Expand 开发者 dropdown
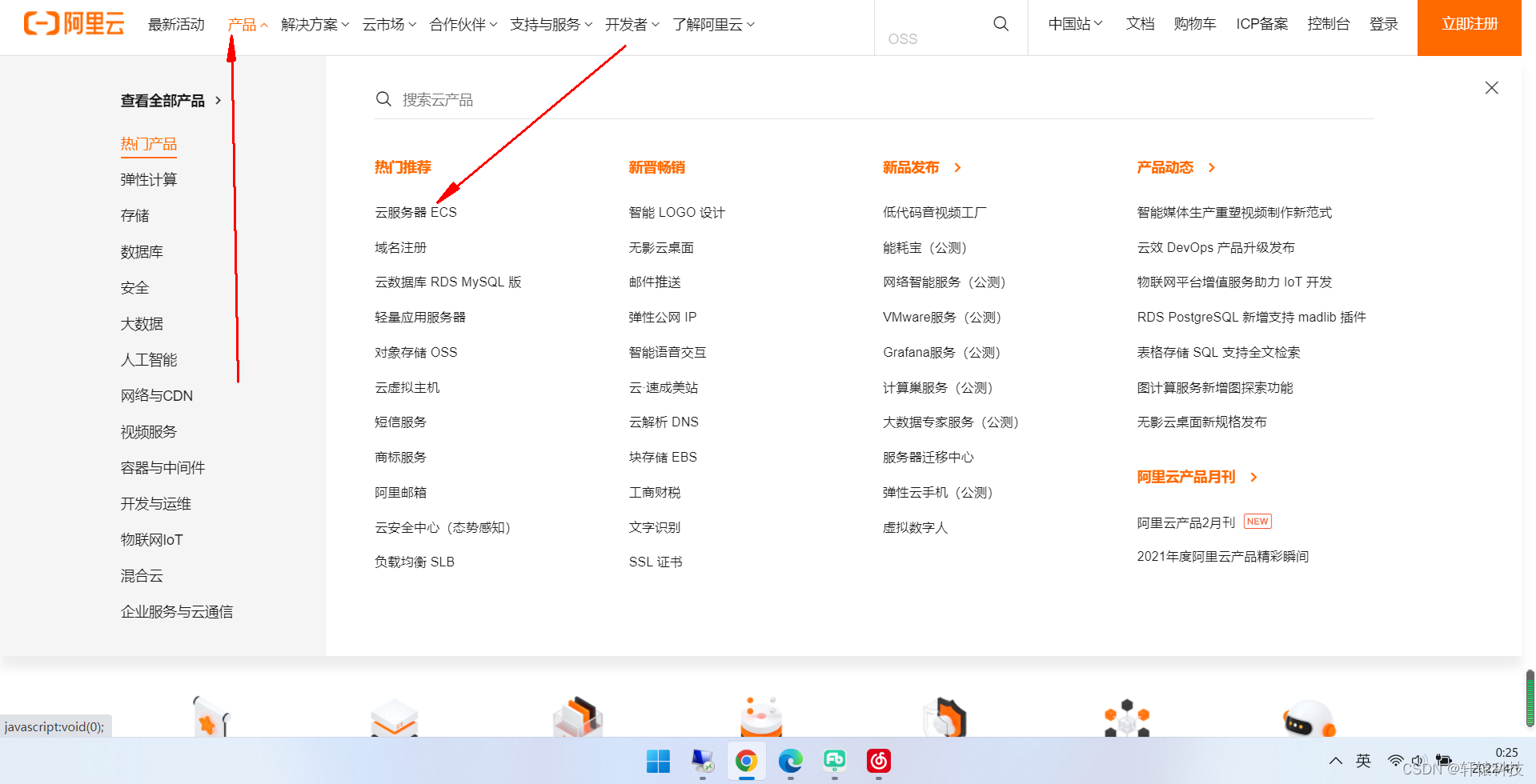 pos(632,25)
